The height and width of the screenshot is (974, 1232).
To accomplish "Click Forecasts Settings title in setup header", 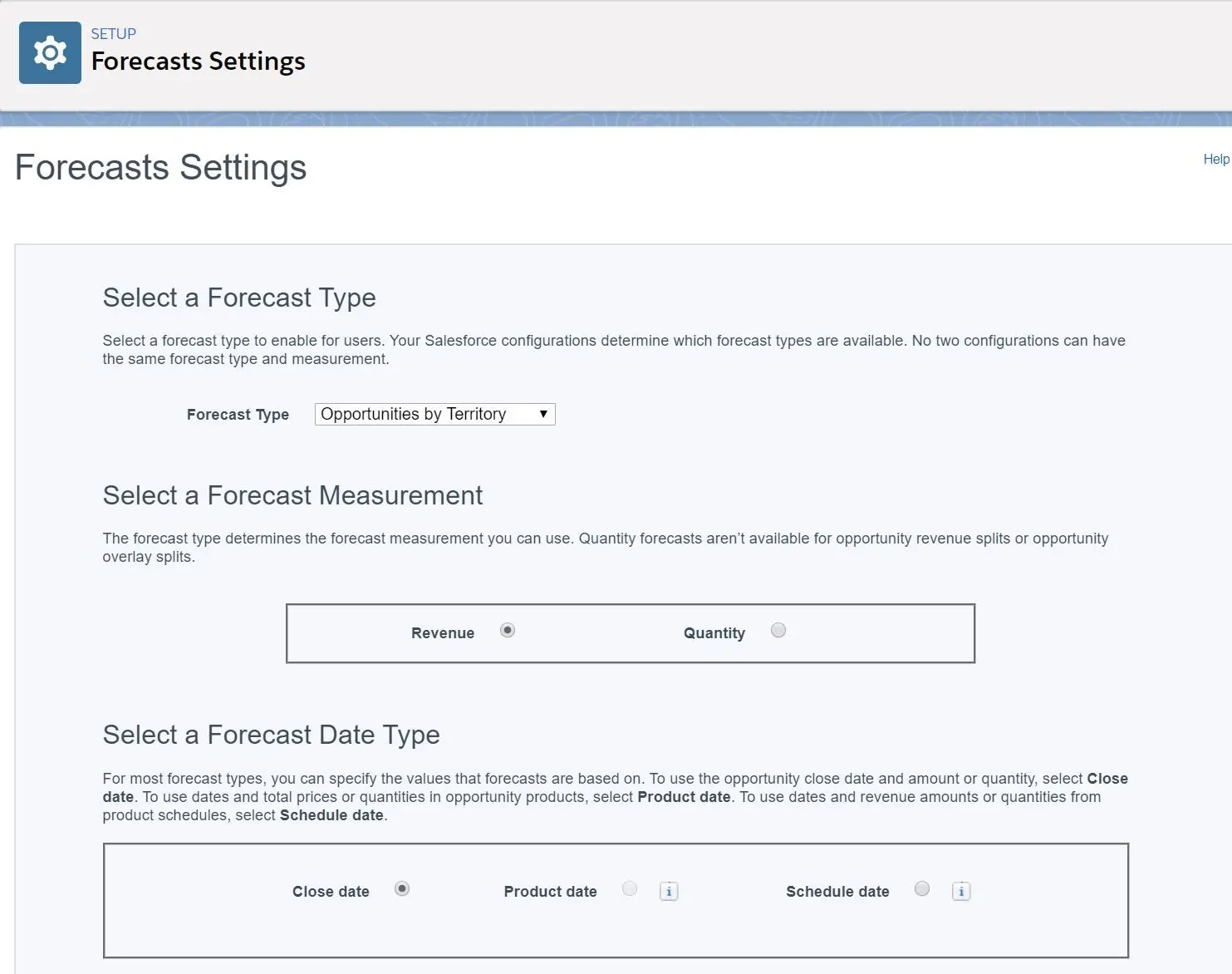I will (x=199, y=61).
